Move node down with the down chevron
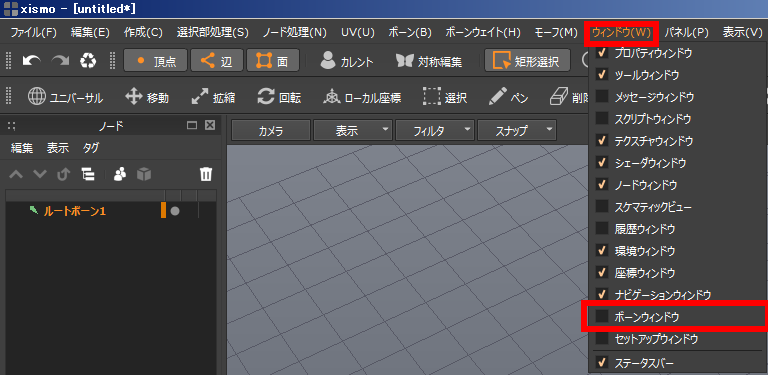This screenshot has width=768, height=375. click(x=40, y=174)
